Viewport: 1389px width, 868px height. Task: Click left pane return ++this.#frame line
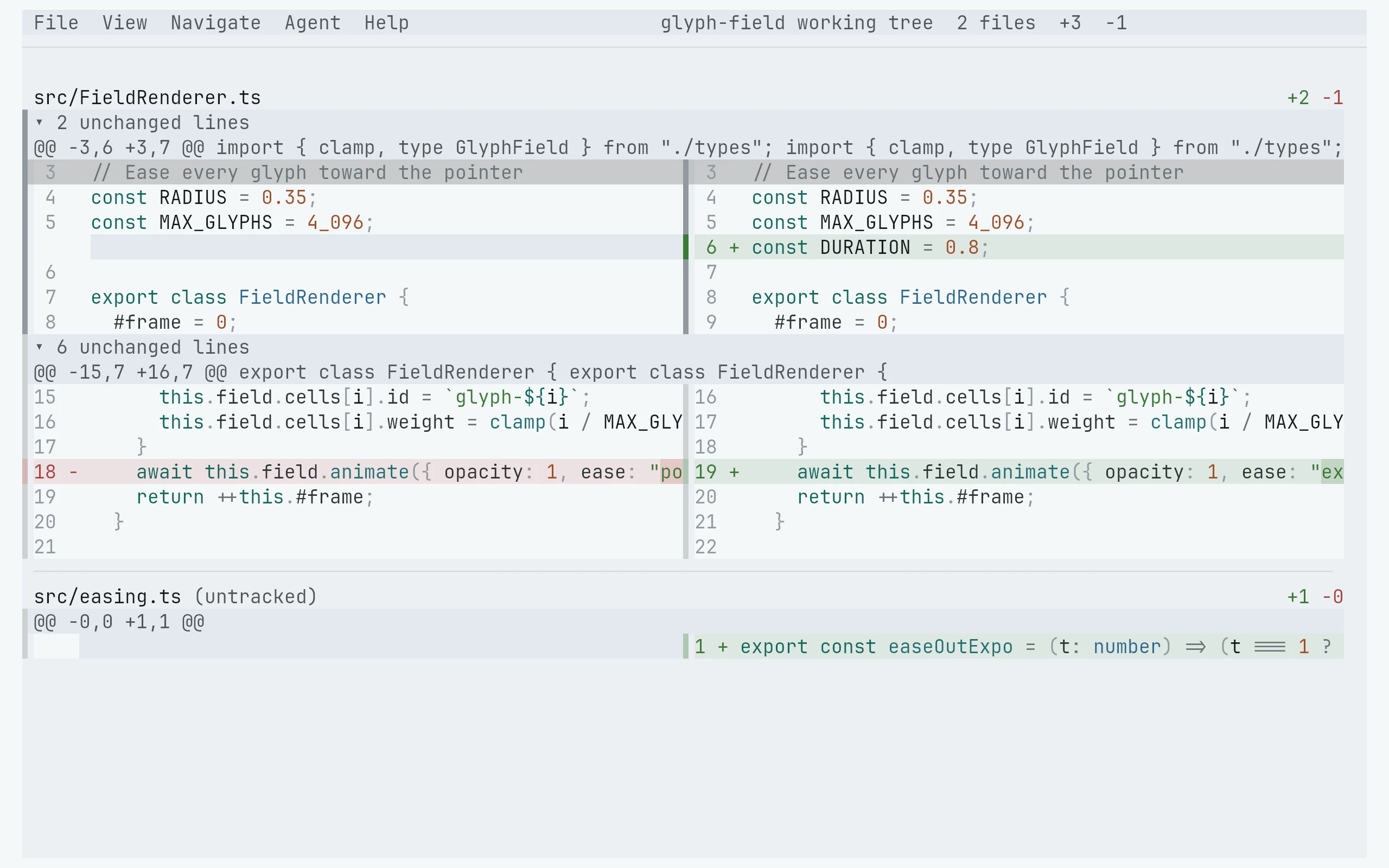pyautogui.click(x=358, y=497)
